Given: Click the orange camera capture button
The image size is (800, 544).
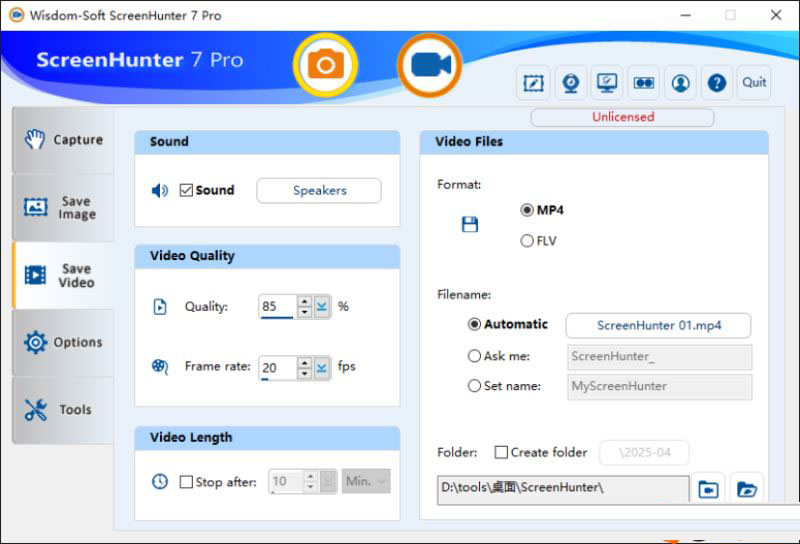Looking at the screenshot, I should pos(326,65).
